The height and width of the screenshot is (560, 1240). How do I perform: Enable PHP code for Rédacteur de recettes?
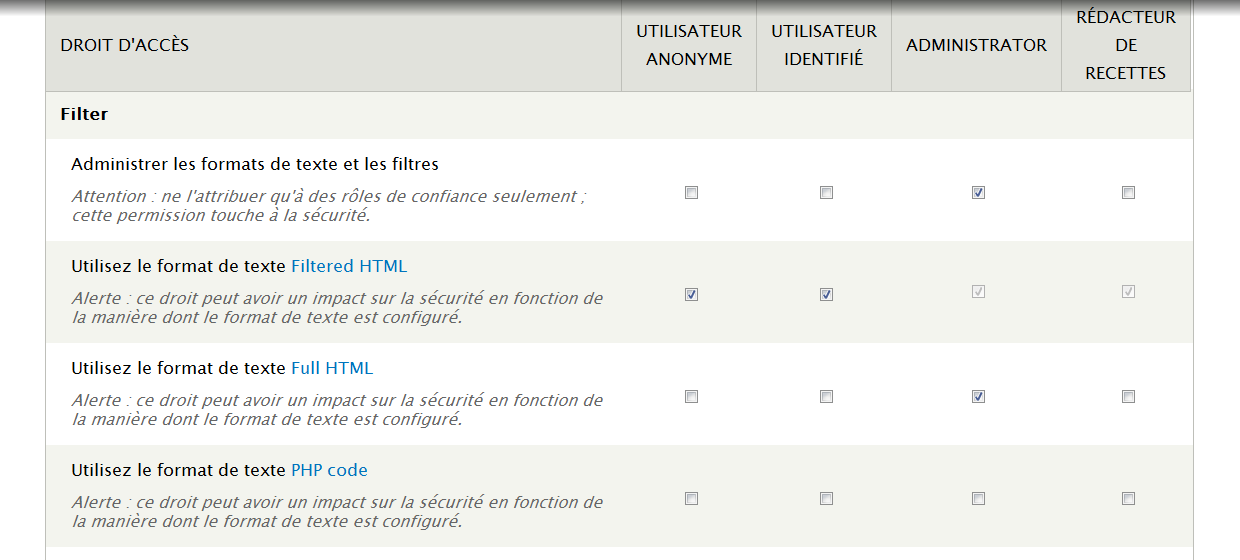(x=1128, y=499)
